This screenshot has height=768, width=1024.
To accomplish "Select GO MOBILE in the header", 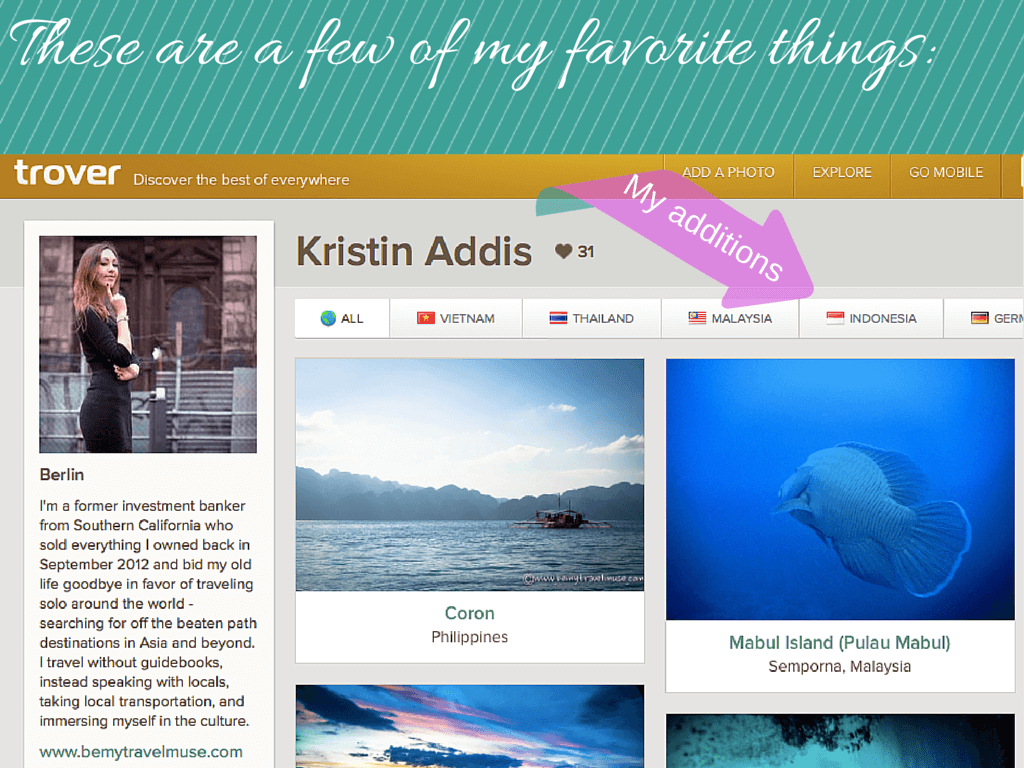I will [x=946, y=173].
